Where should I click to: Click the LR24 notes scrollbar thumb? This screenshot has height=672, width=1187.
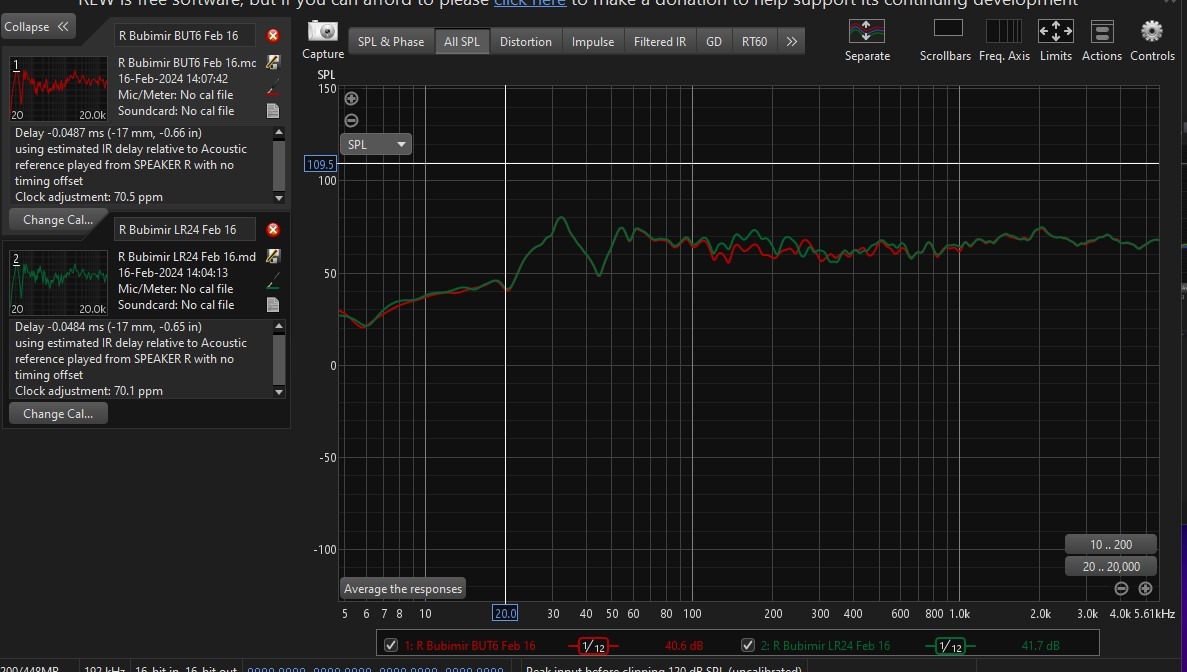click(279, 358)
